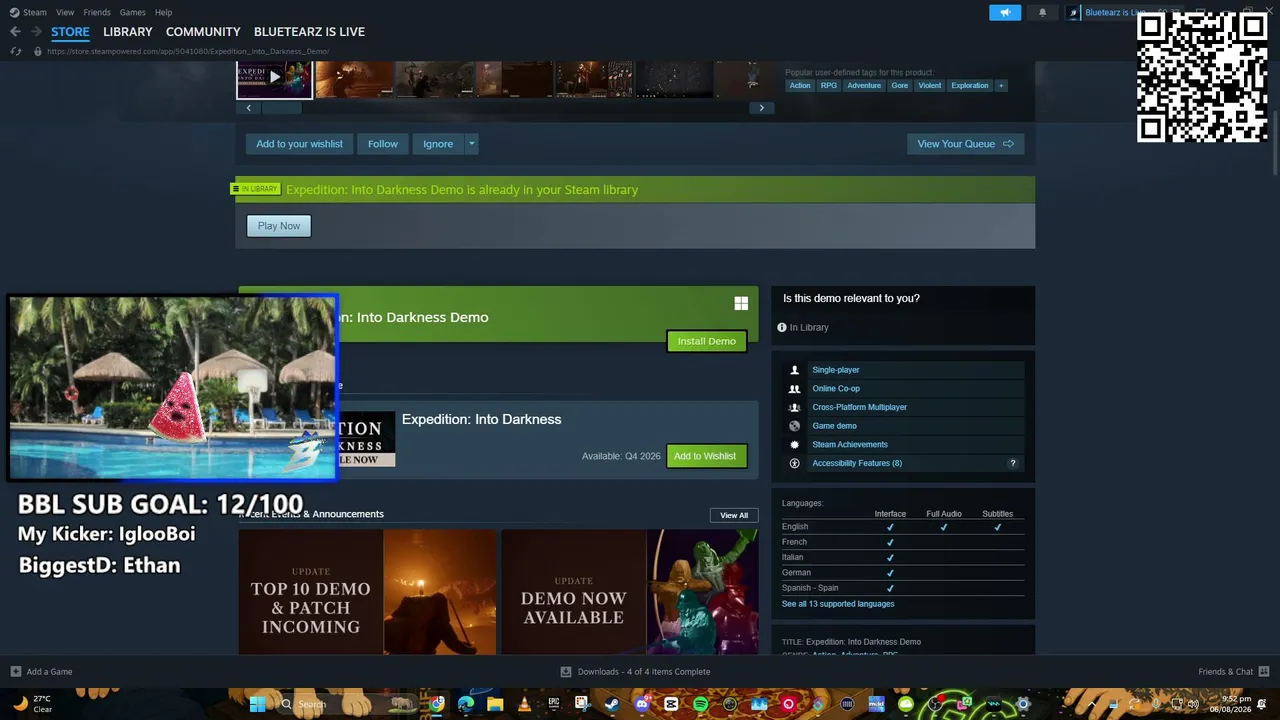This screenshot has width=1280, height=720.
Task: Launch VLC media player from taskbar
Action: pyautogui.click(x=524, y=705)
